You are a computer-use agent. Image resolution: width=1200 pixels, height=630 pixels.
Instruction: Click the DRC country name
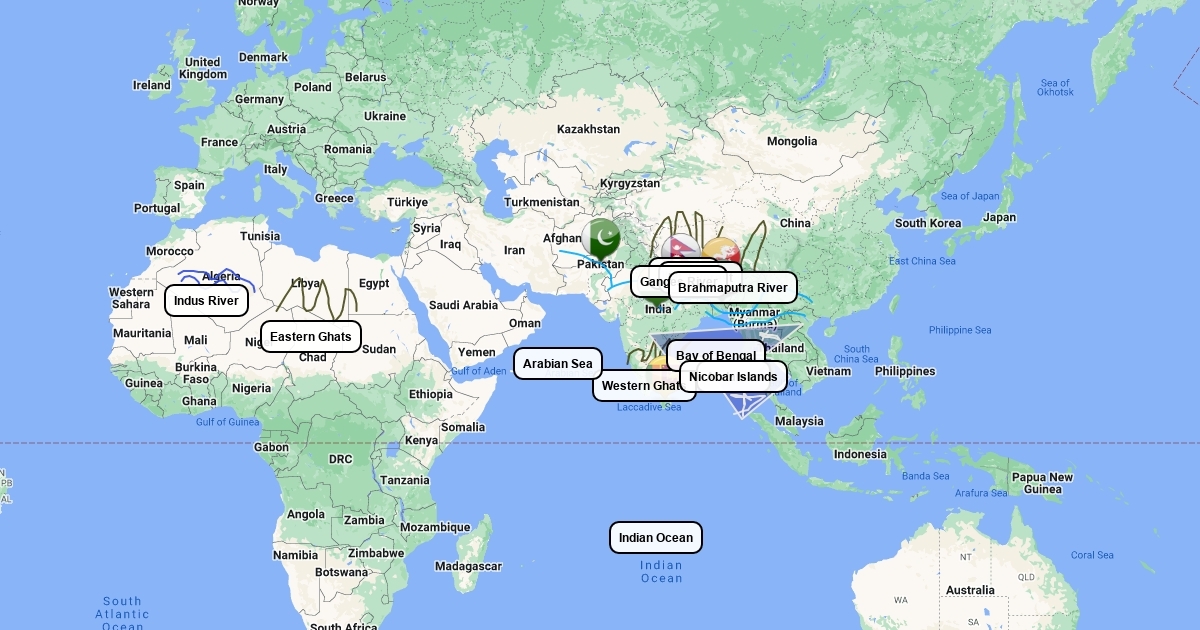tap(340, 459)
